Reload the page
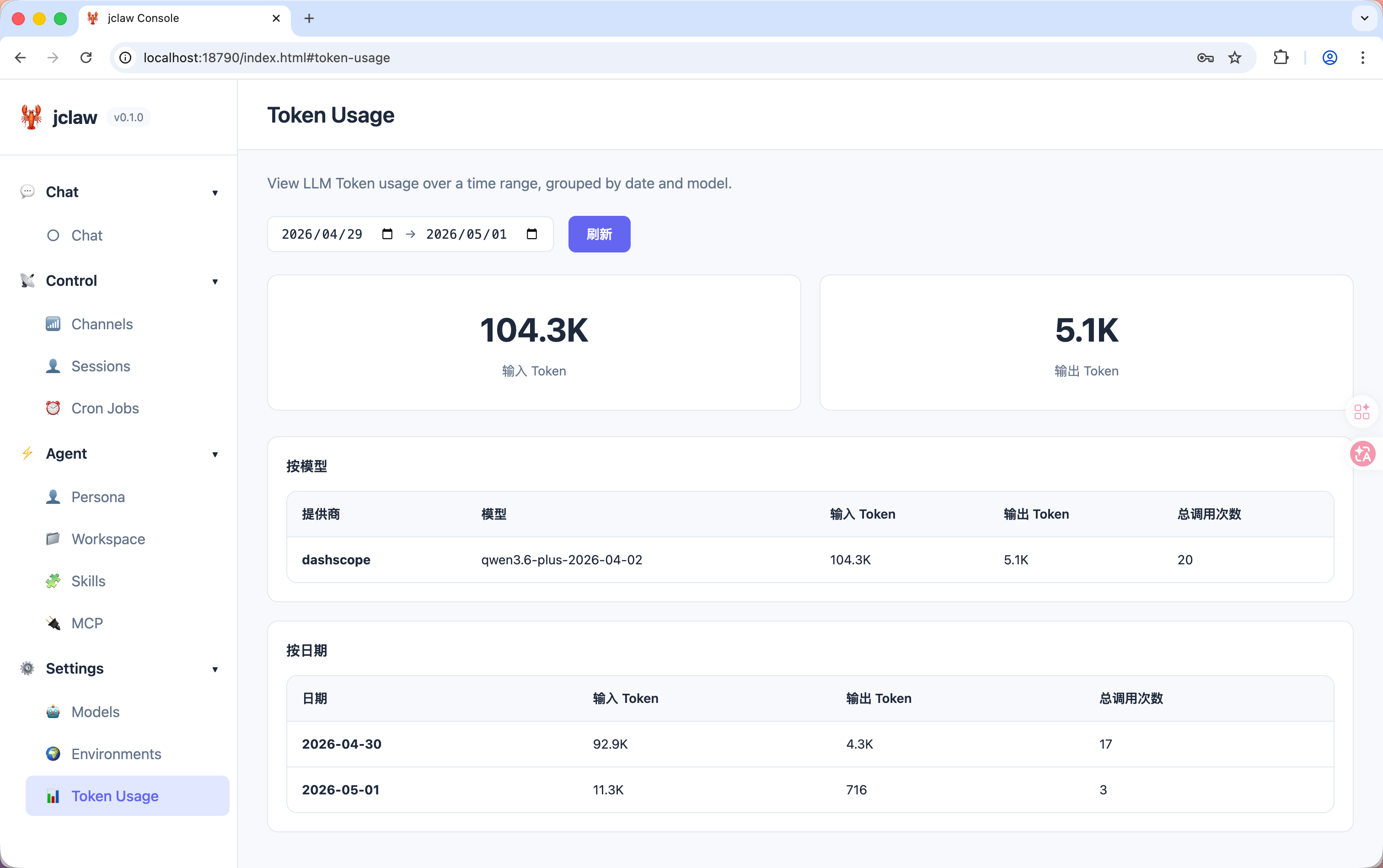1383x868 pixels. (86, 58)
